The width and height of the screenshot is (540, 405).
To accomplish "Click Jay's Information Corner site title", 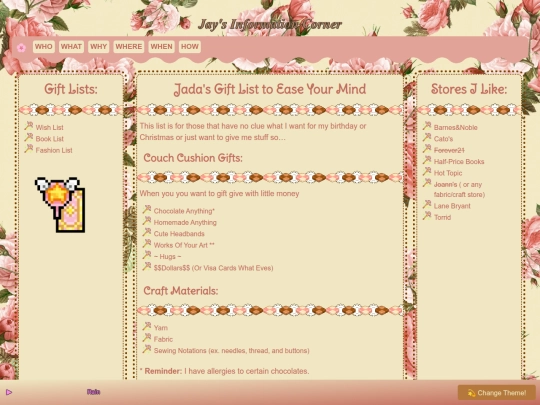I will tap(270, 24).
